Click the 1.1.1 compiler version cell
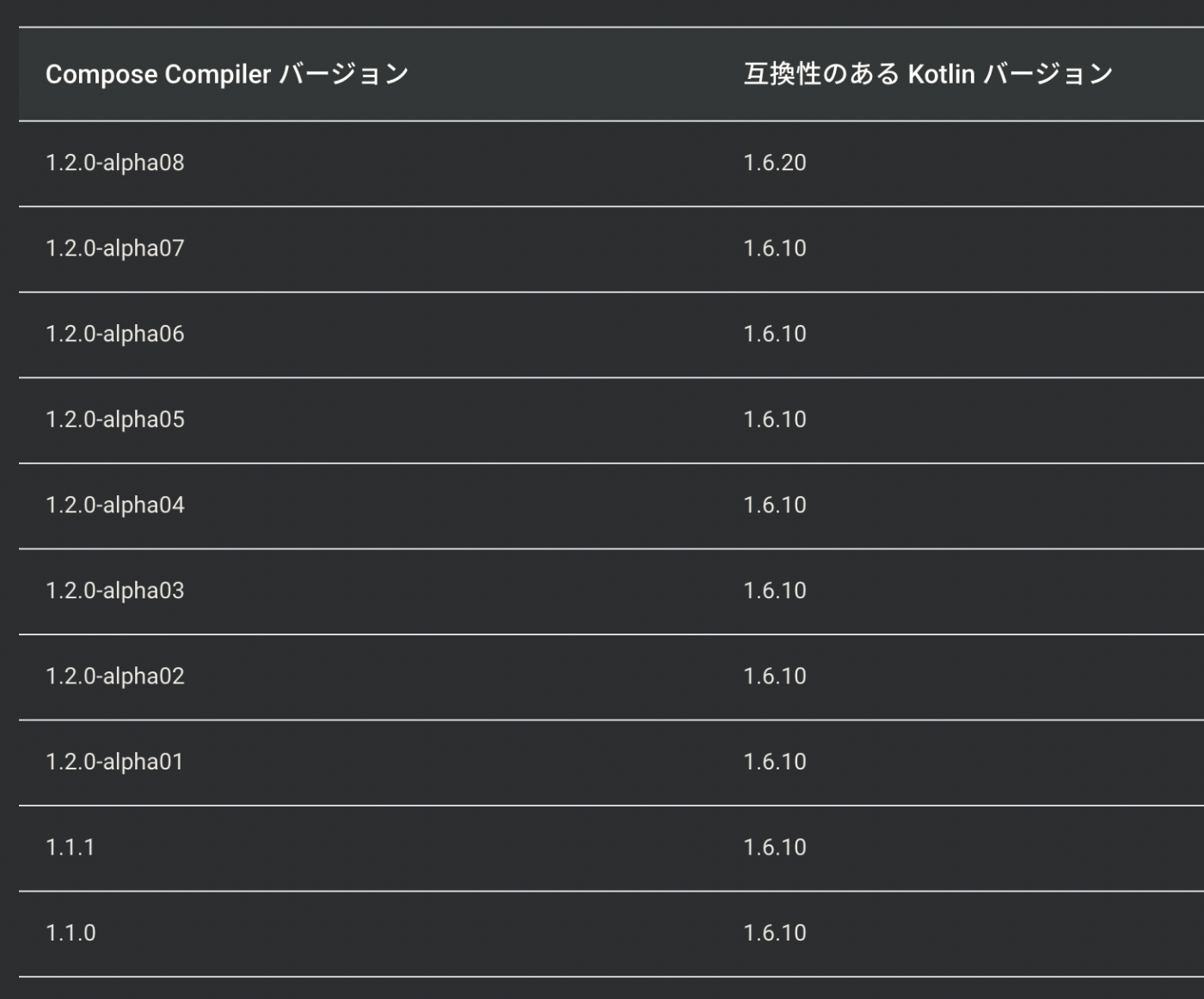Image resolution: width=1204 pixels, height=999 pixels. tap(71, 848)
